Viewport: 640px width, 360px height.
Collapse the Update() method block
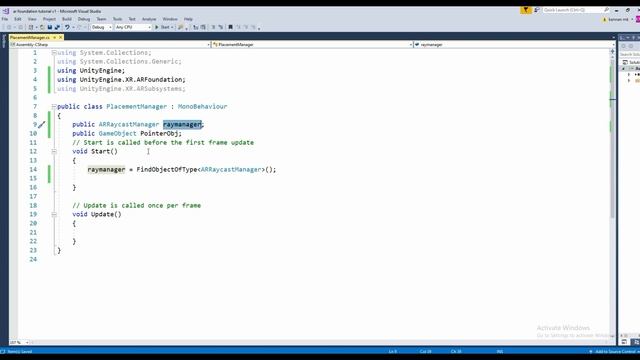pyautogui.click(x=54, y=214)
